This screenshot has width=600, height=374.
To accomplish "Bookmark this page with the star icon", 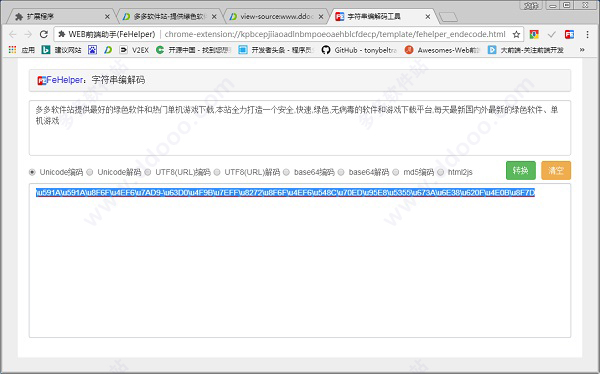I will coord(516,34).
